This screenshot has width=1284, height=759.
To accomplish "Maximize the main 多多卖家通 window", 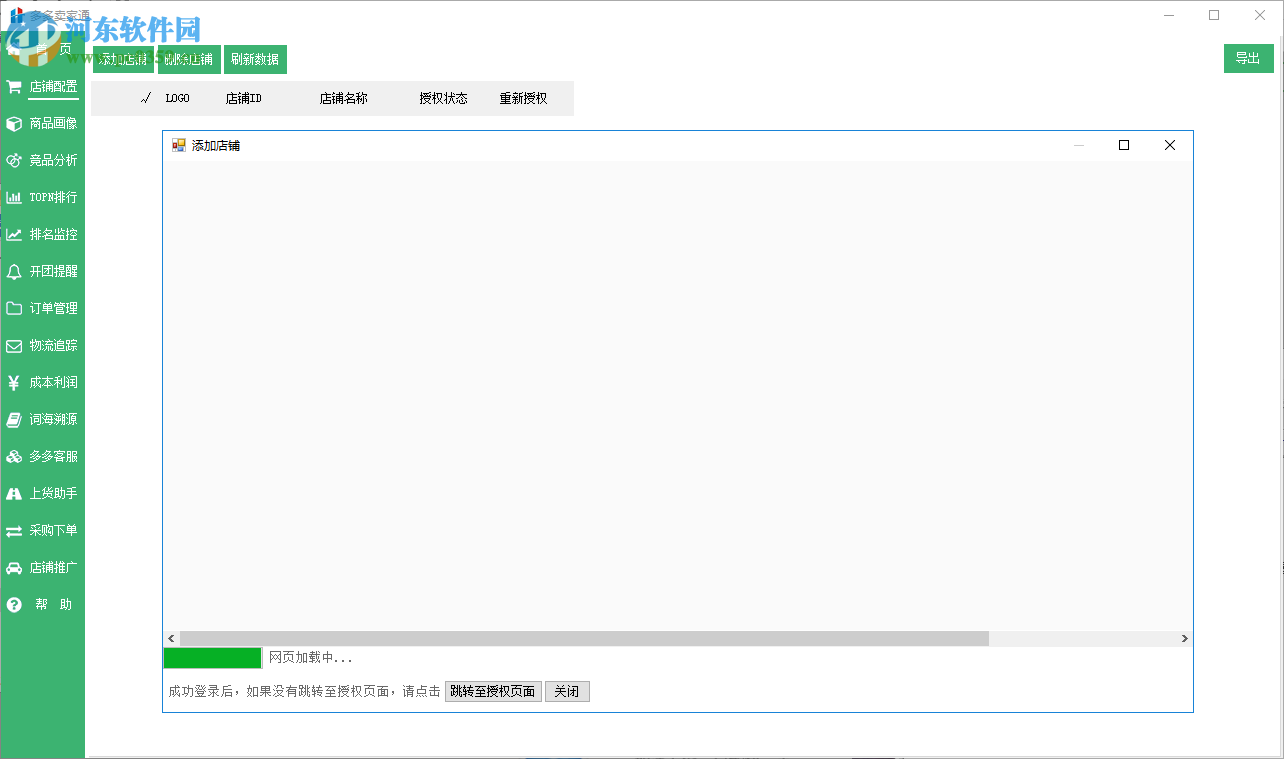I will [x=1214, y=15].
